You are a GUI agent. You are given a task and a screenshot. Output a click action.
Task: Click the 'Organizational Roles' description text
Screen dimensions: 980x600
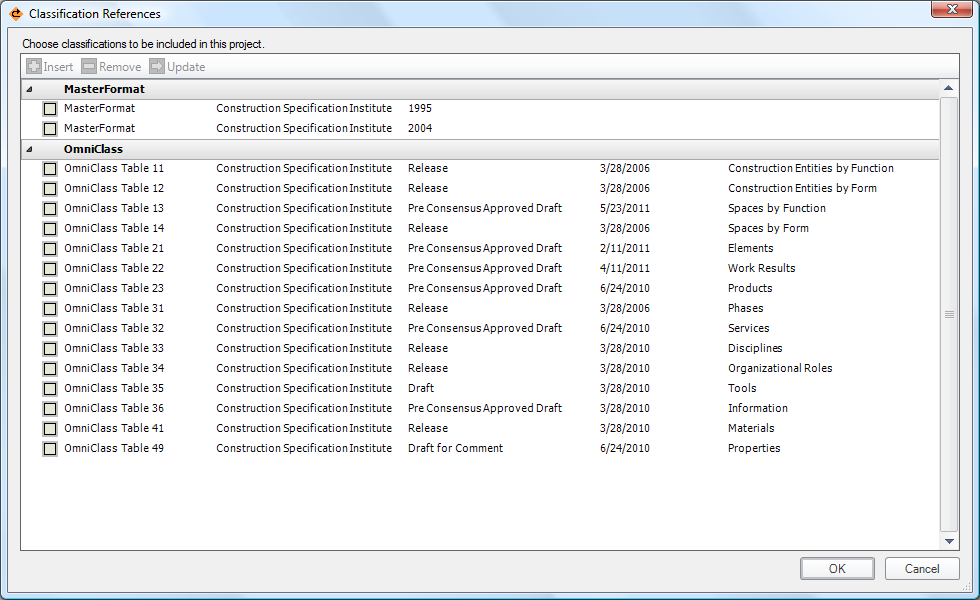point(780,369)
